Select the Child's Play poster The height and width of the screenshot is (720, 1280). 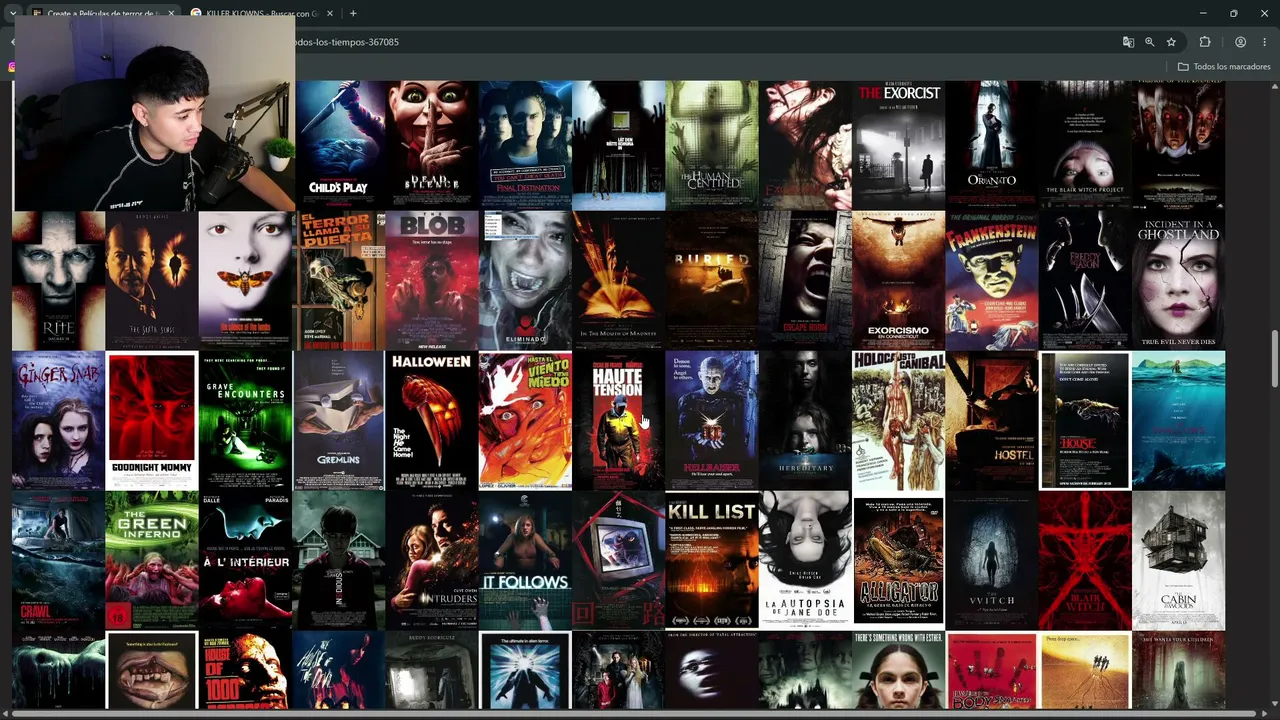click(338, 145)
